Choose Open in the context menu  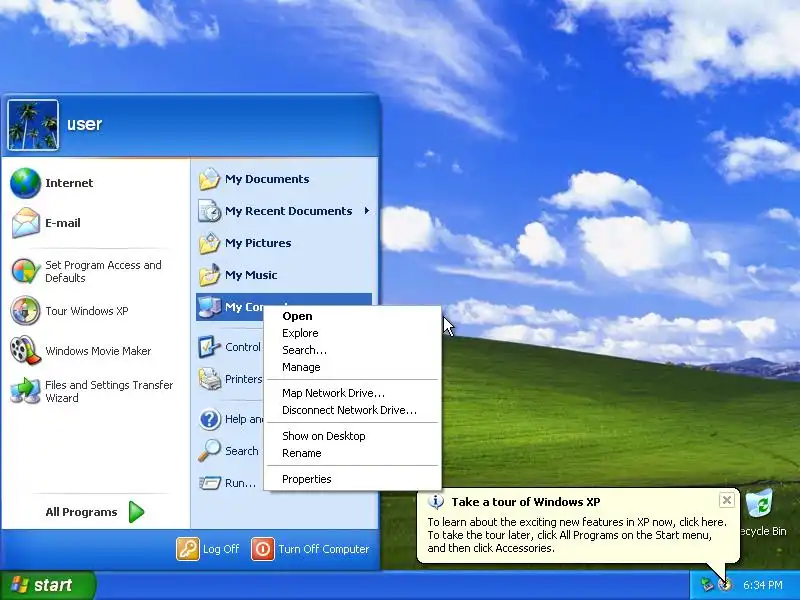coord(353,316)
